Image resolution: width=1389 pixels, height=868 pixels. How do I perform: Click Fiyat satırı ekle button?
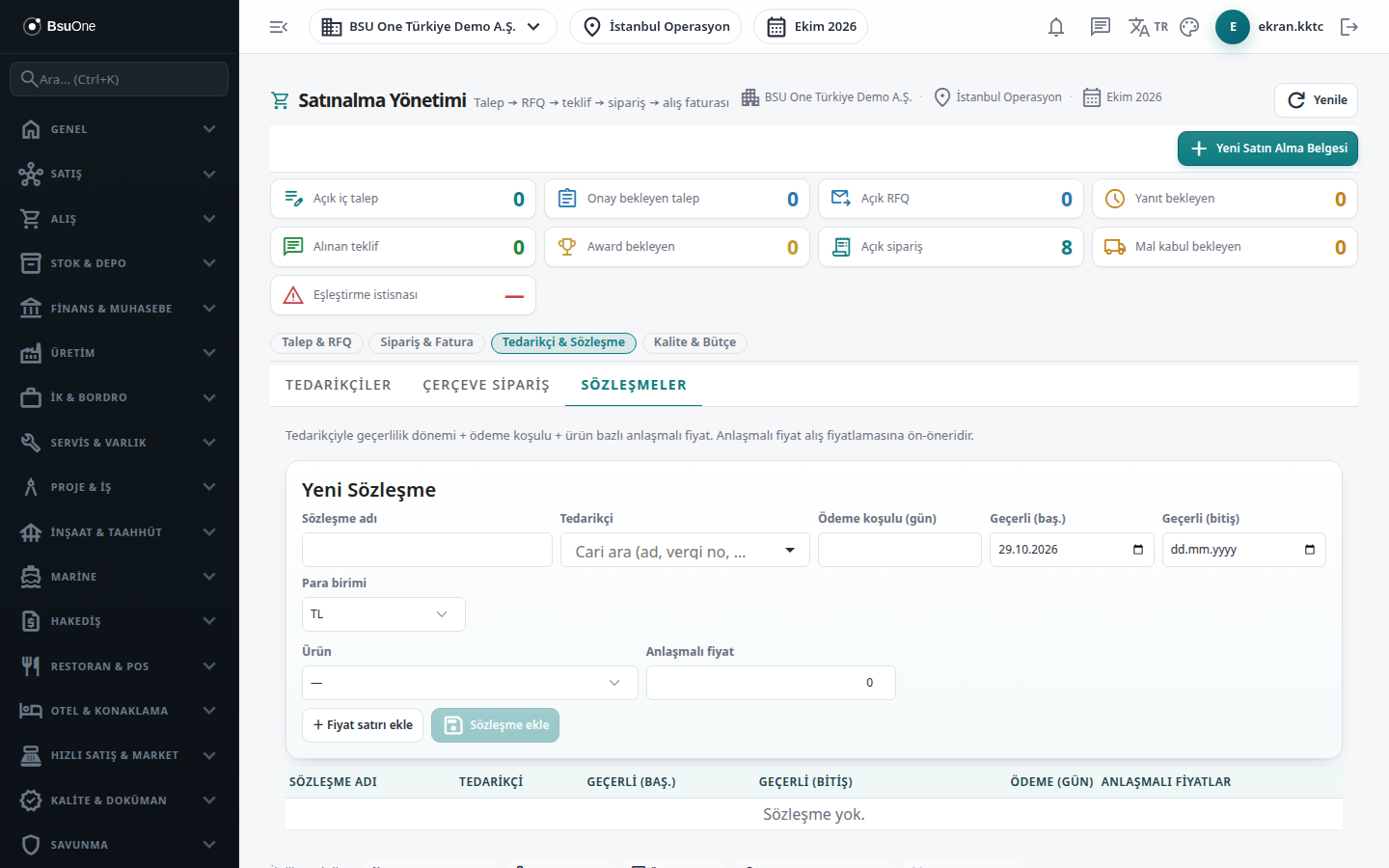pyautogui.click(x=363, y=725)
